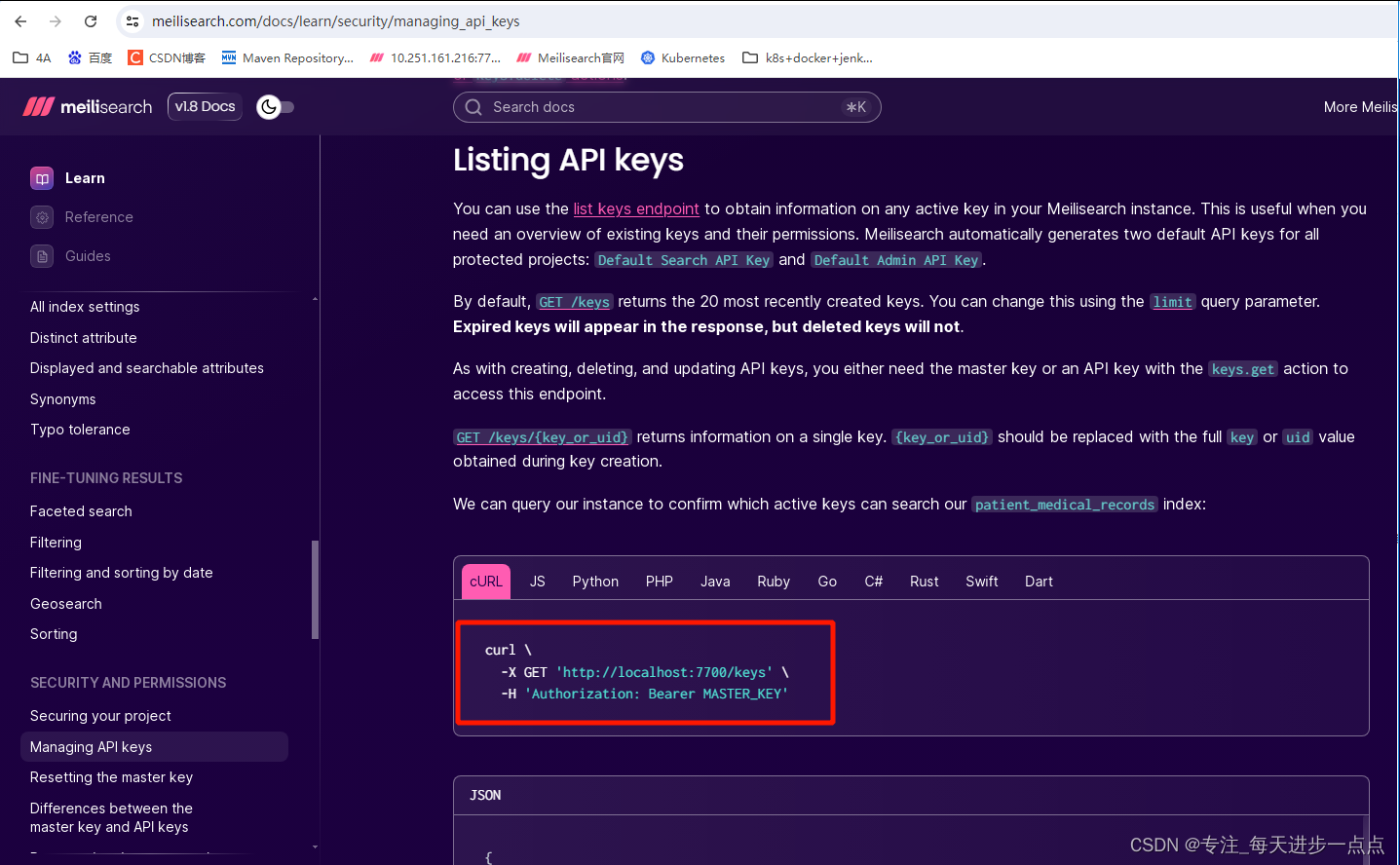Toggle dark mode switch
The height and width of the screenshot is (865, 1400).
[276, 107]
